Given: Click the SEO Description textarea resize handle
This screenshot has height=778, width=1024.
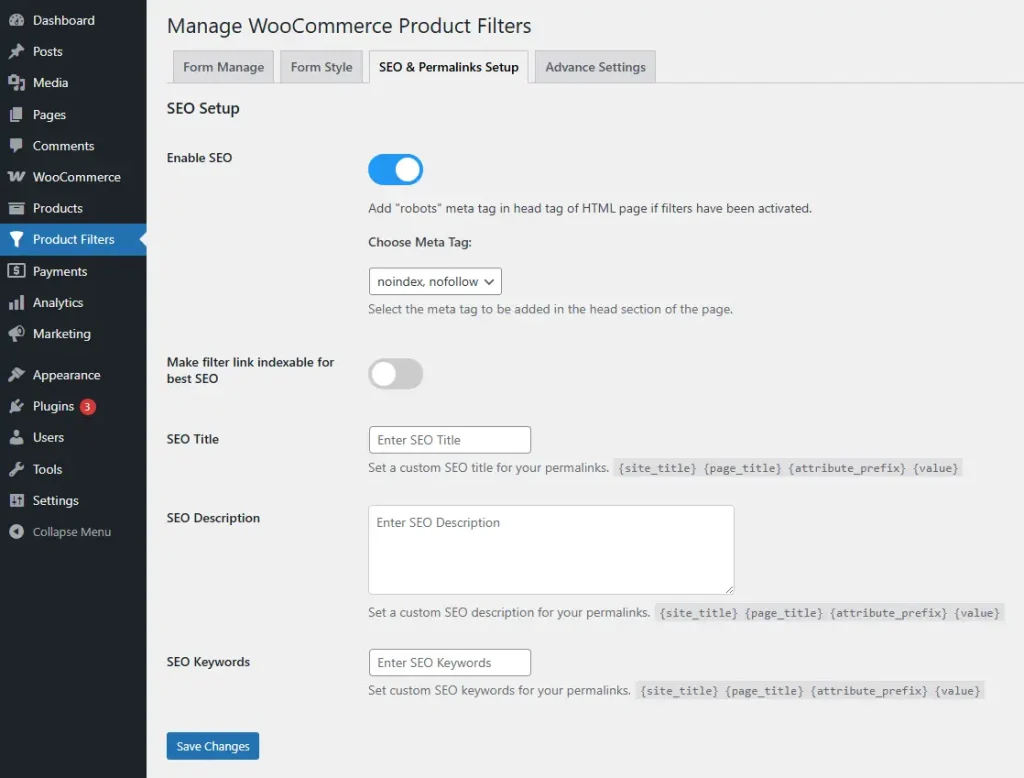Looking at the screenshot, I should pos(729,589).
